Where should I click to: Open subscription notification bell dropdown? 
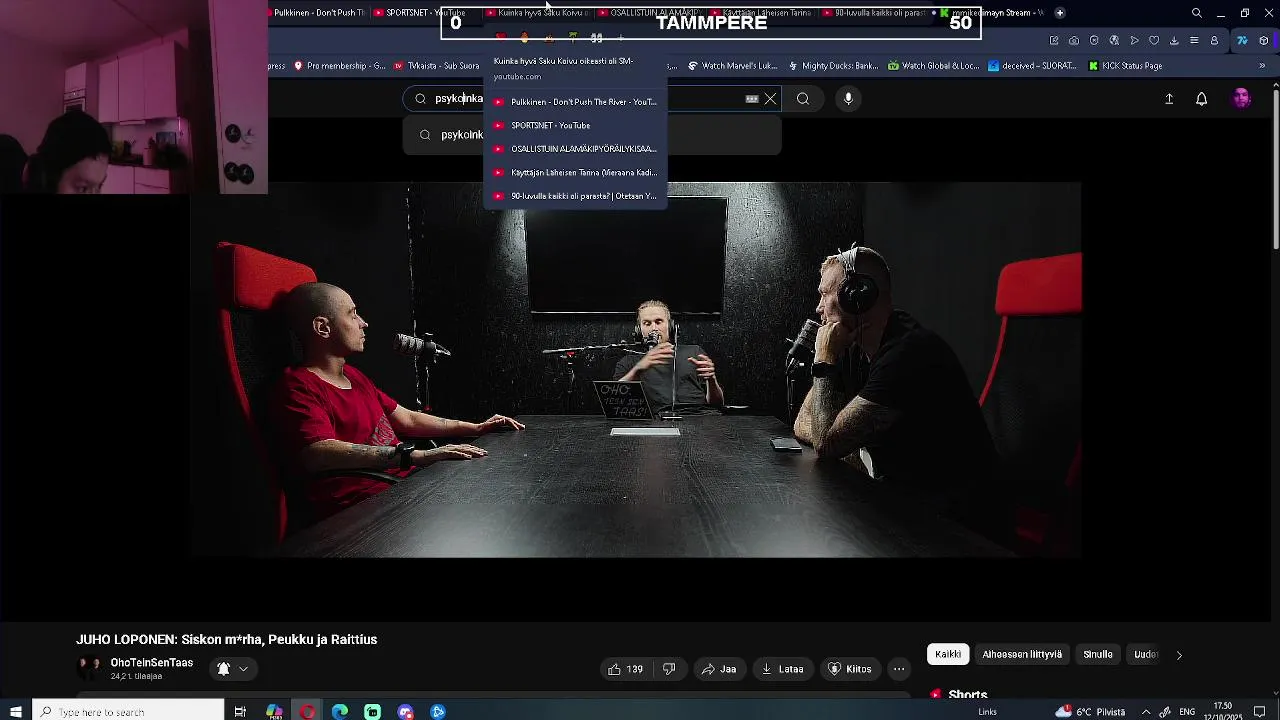[x=232, y=669]
